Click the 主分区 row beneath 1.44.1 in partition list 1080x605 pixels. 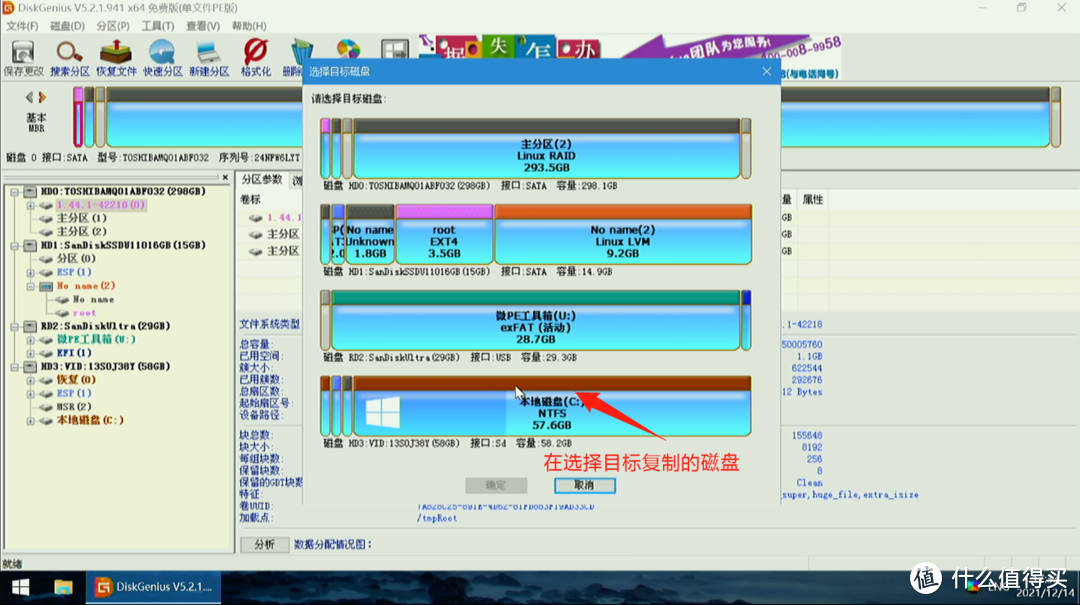pyautogui.click(x=283, y=234)
